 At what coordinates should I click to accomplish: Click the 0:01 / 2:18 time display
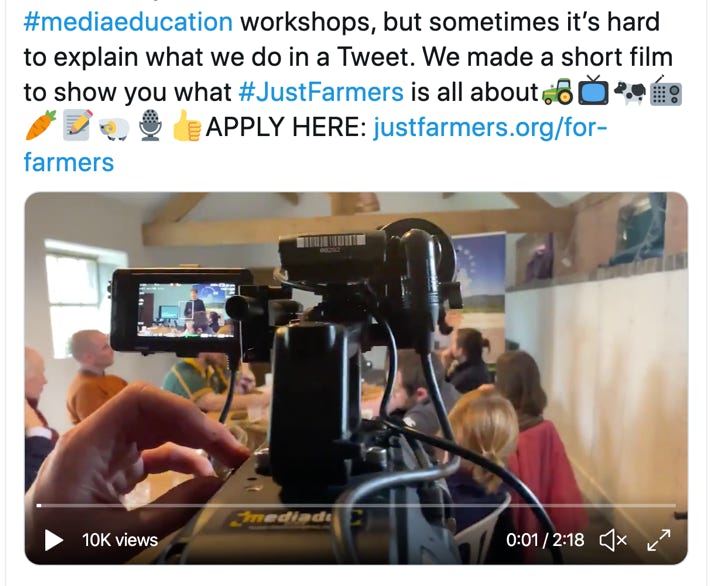pos(545,540)
